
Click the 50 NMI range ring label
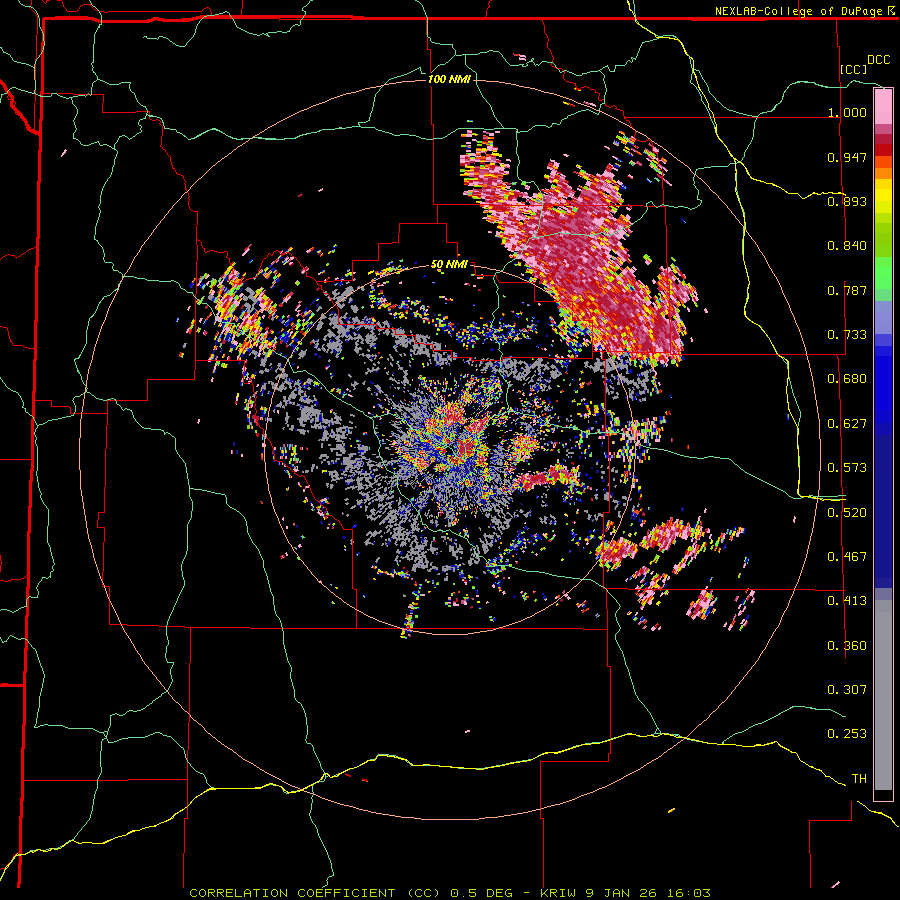[x=449, y=264]
